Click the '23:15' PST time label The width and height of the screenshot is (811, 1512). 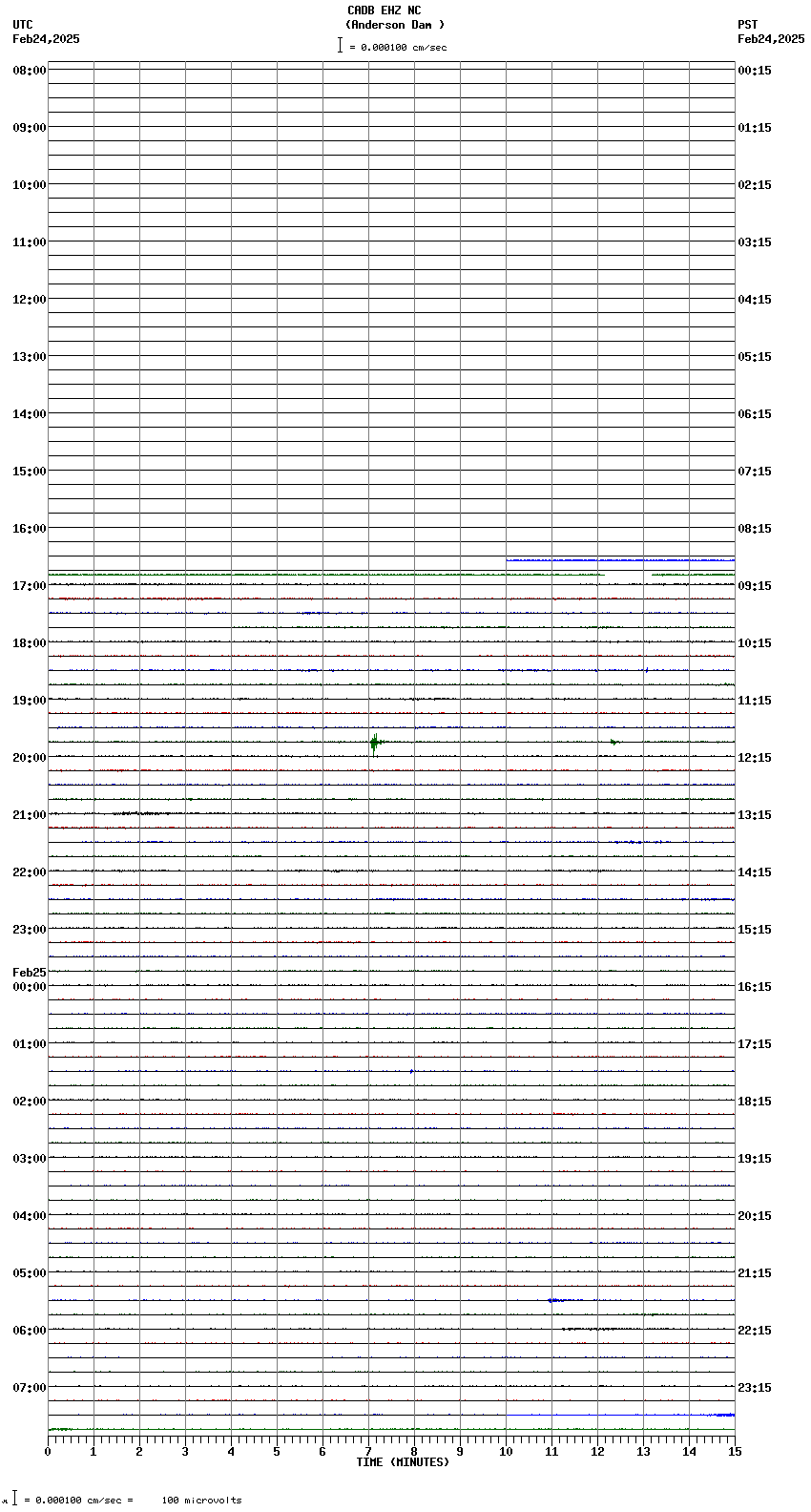[x=755, y=1388]
